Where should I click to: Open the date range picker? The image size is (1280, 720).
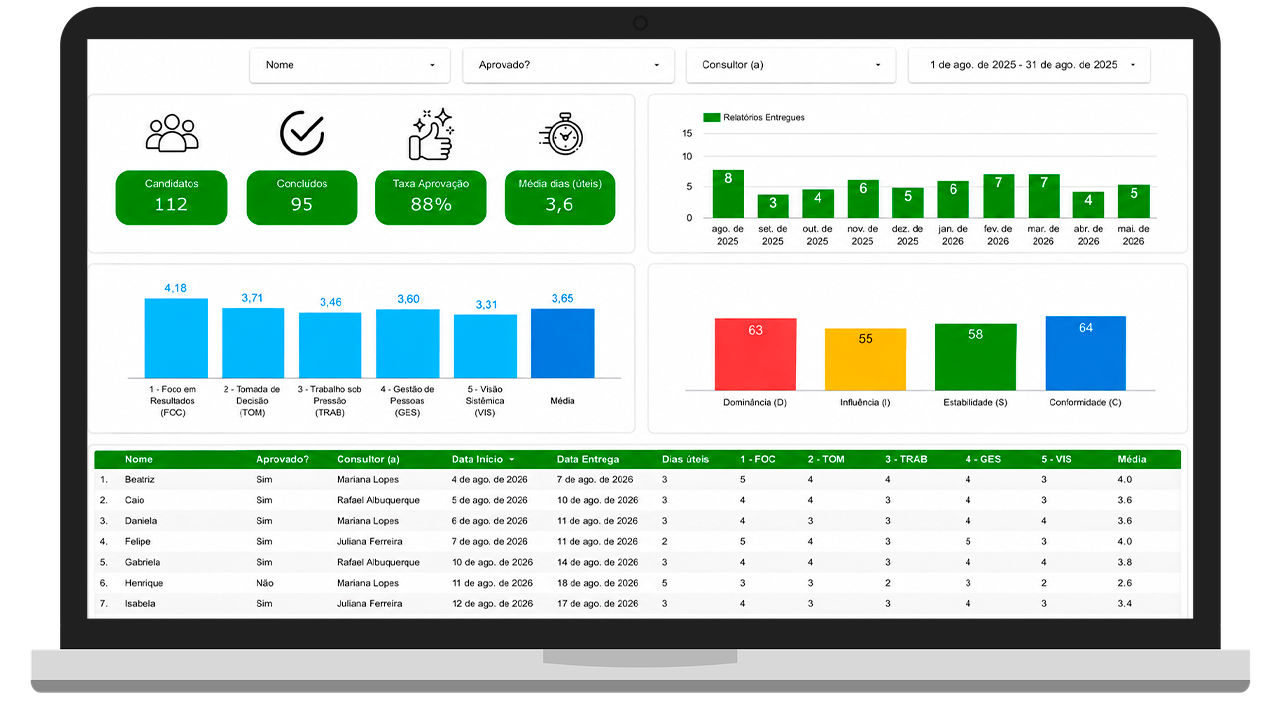[1029, 65]
